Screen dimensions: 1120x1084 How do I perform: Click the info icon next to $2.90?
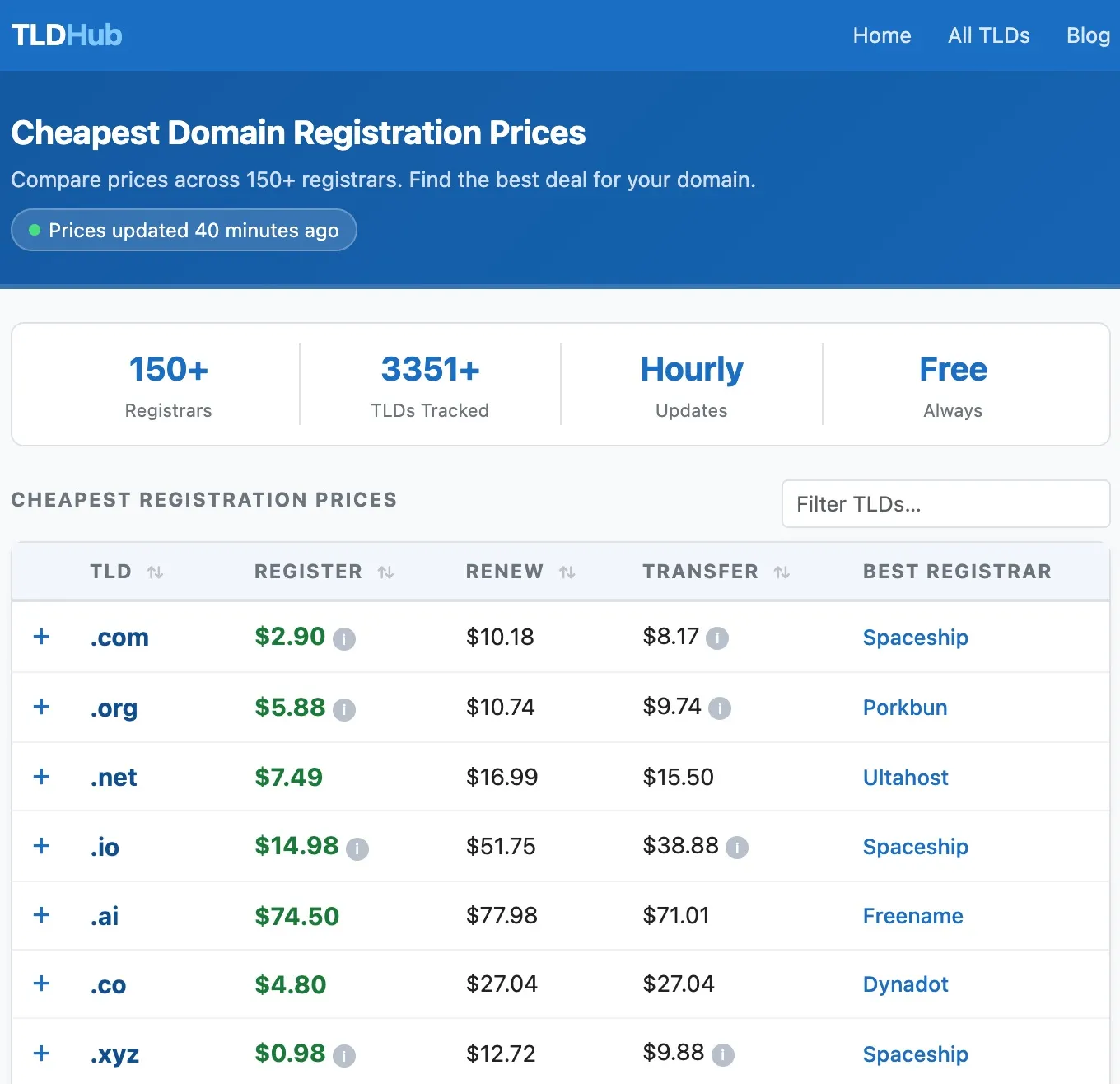click(x=344, y=638)
